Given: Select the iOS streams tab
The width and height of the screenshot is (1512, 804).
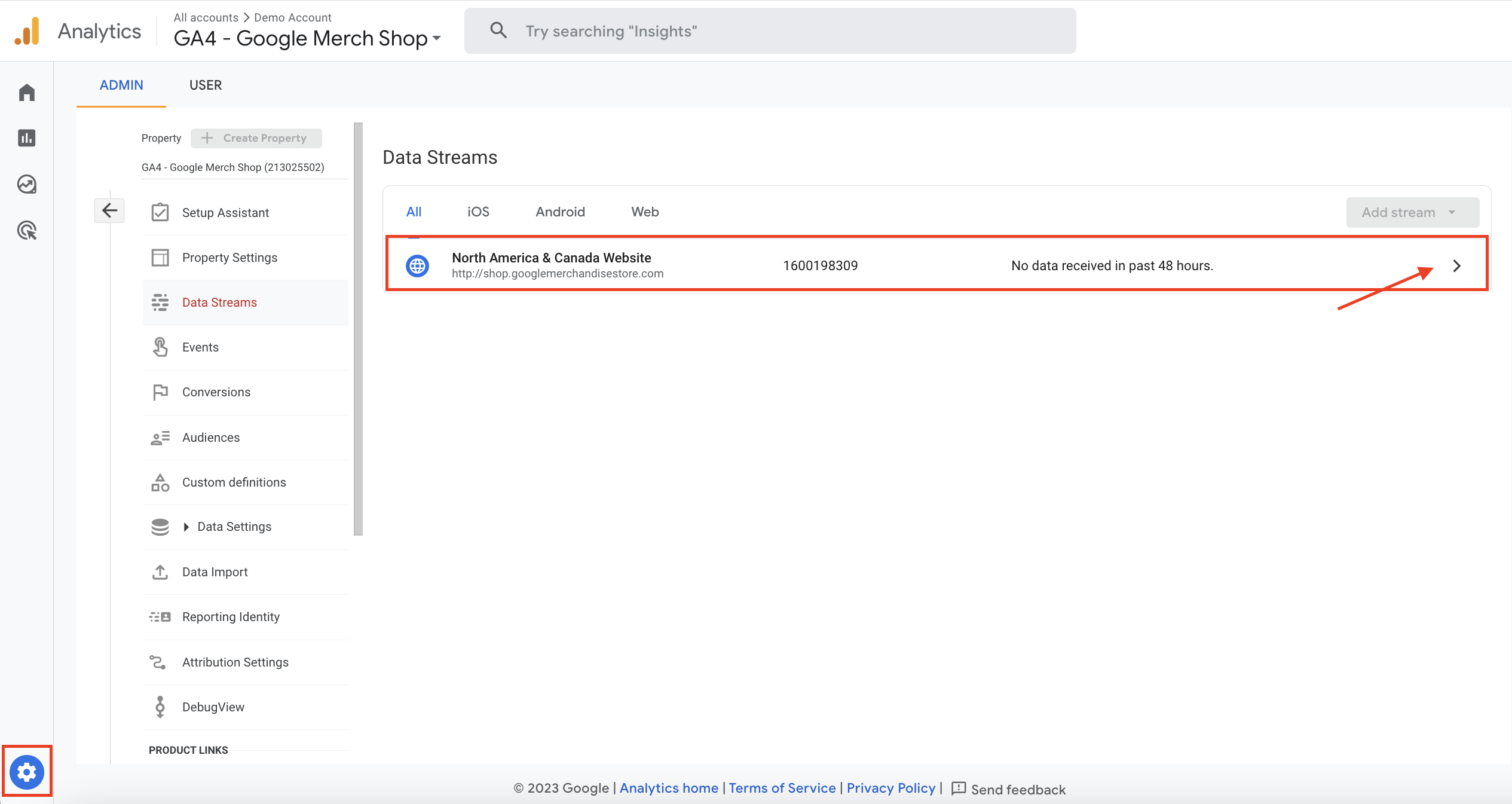Looking at the screenshot, I should (x=478, y=212).
